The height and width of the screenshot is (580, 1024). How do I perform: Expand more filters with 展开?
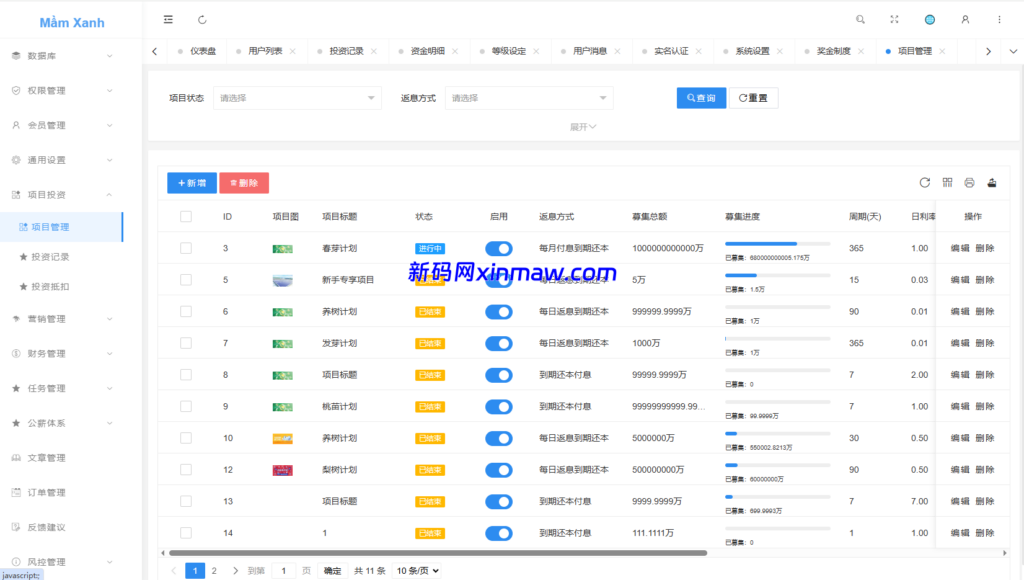[583, 127]
